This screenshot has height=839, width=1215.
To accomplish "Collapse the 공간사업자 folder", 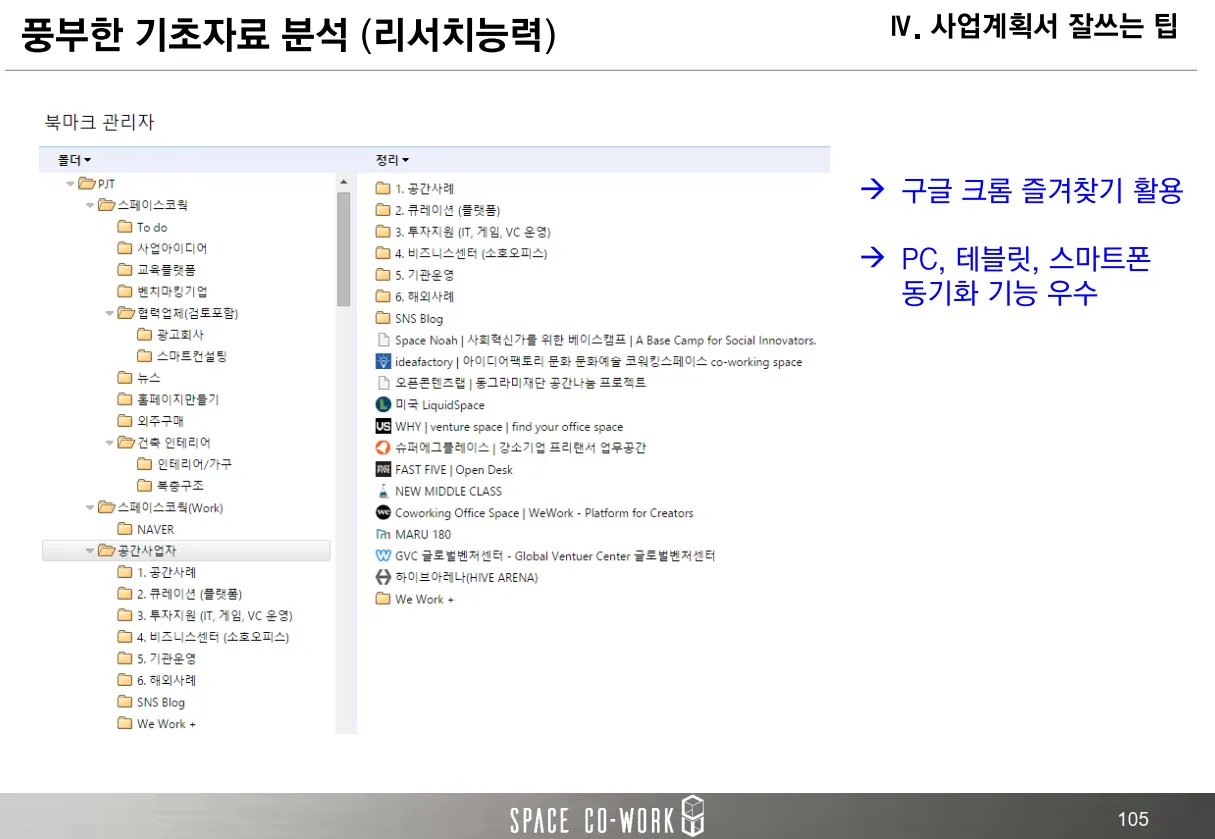I will pyautogui.click(x=90, y=551).
